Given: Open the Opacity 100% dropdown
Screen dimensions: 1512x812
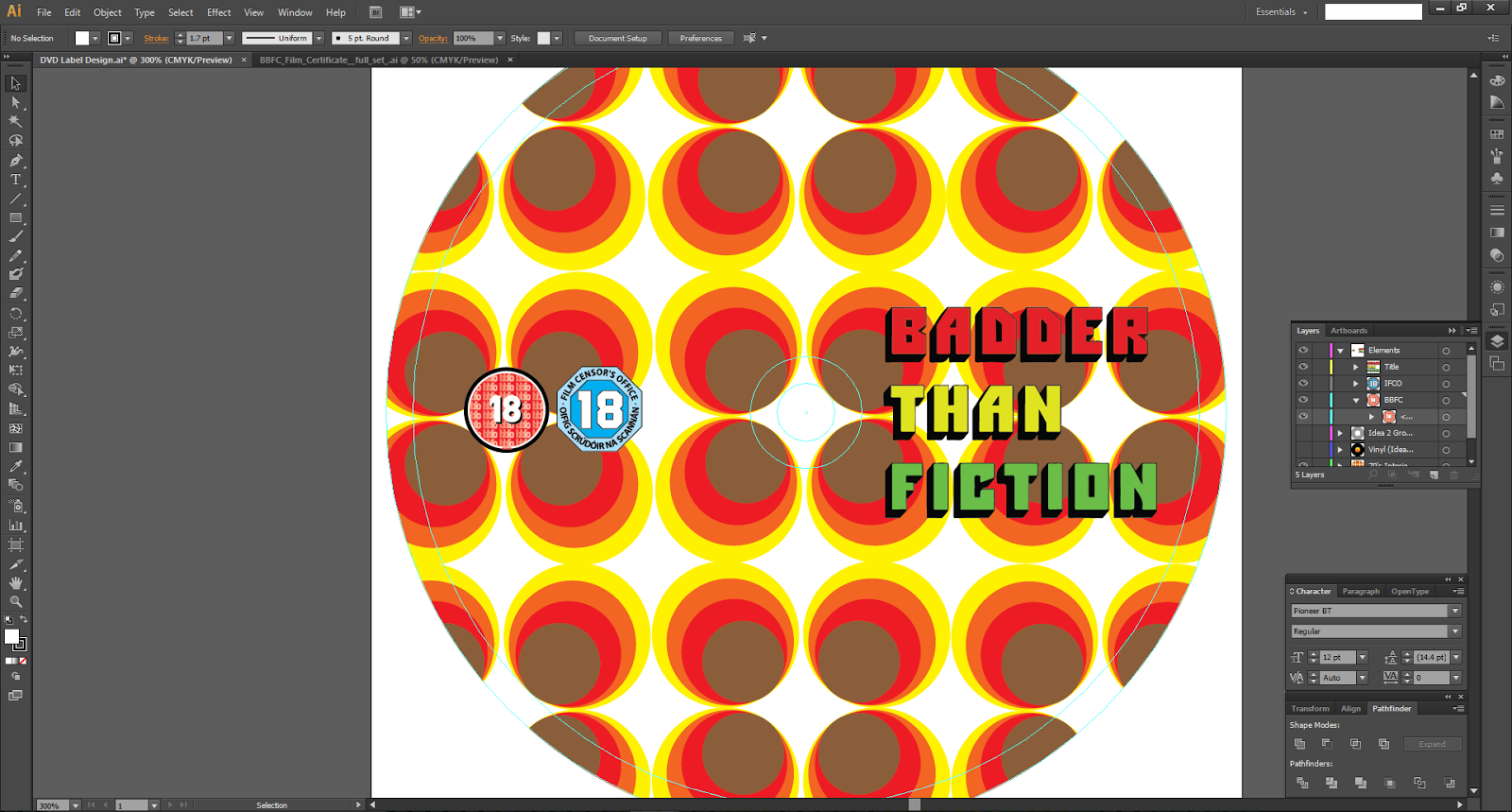Looking at the screenshot, I should coord(500,39).
